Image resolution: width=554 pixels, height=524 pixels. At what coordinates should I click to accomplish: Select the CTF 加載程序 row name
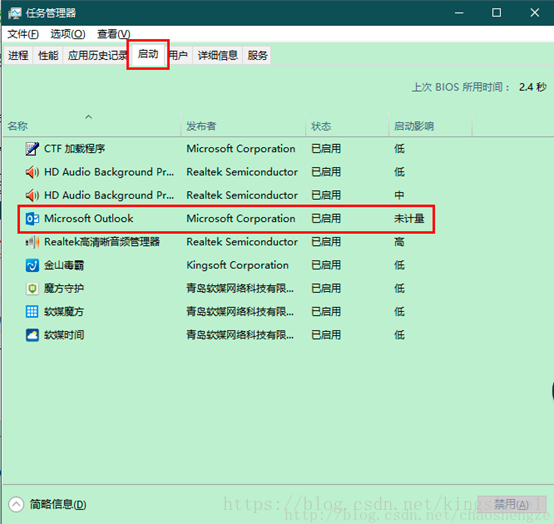[75, 149]
